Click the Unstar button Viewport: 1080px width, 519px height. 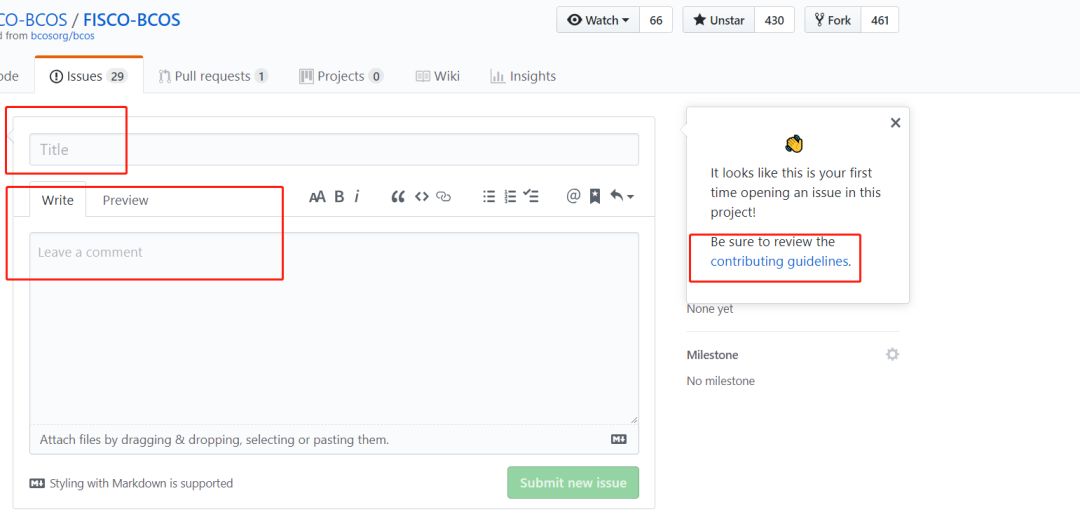click(719, 20)
